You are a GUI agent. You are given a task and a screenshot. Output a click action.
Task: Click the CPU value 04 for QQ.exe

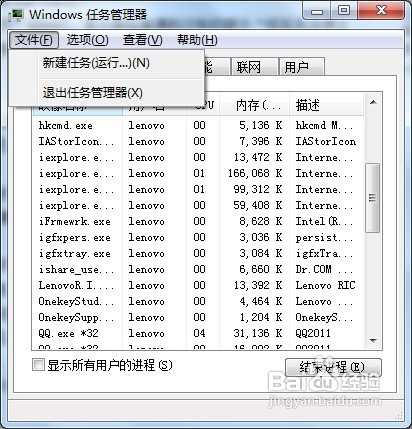point(199,333)
